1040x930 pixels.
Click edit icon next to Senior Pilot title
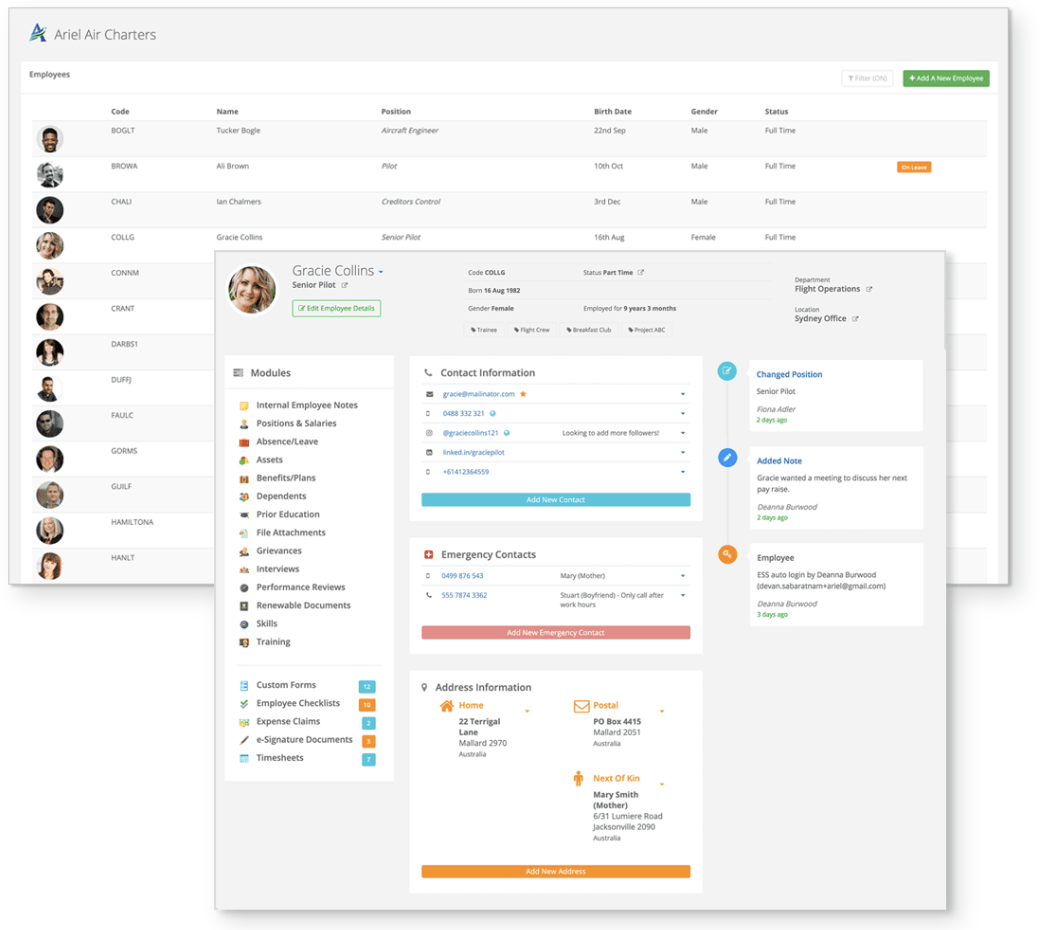pyautogui.click(x=344, y=285)
